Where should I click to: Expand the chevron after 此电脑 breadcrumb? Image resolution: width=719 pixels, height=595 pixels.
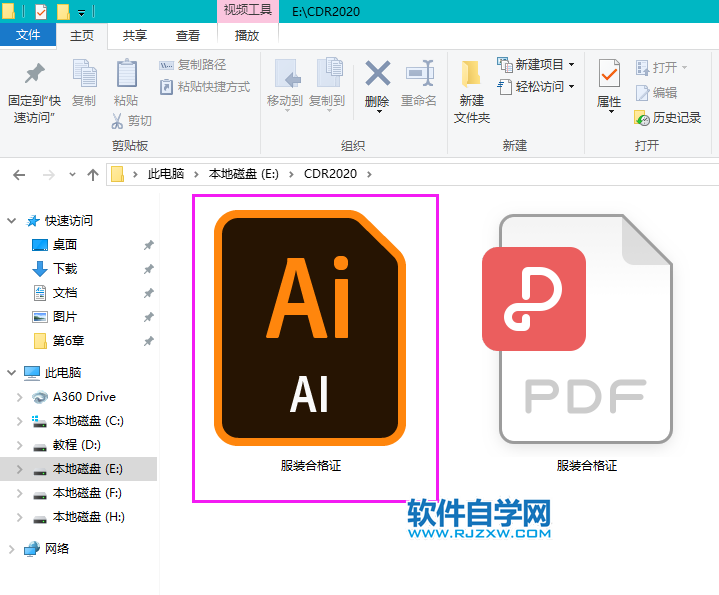click(x=196, y=175)
